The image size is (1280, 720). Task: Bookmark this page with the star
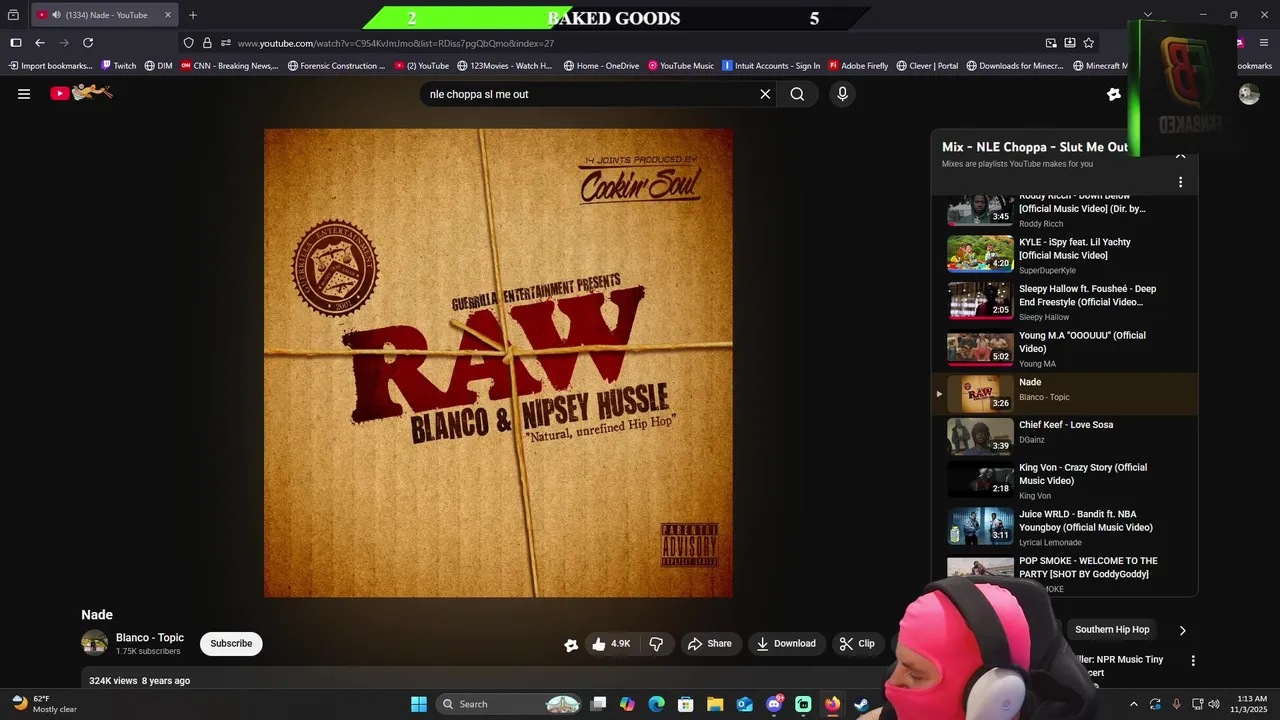1089,43
